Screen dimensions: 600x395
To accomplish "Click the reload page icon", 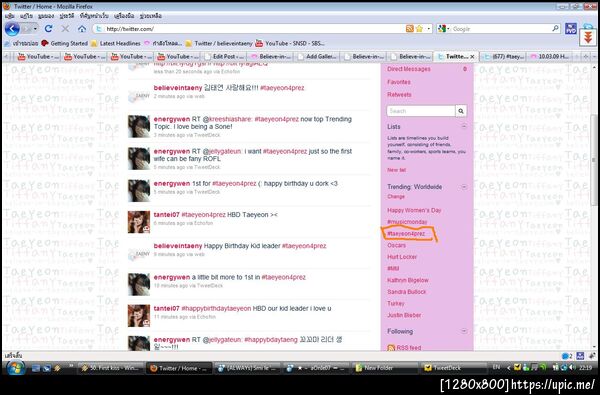I will click(48, 29).
